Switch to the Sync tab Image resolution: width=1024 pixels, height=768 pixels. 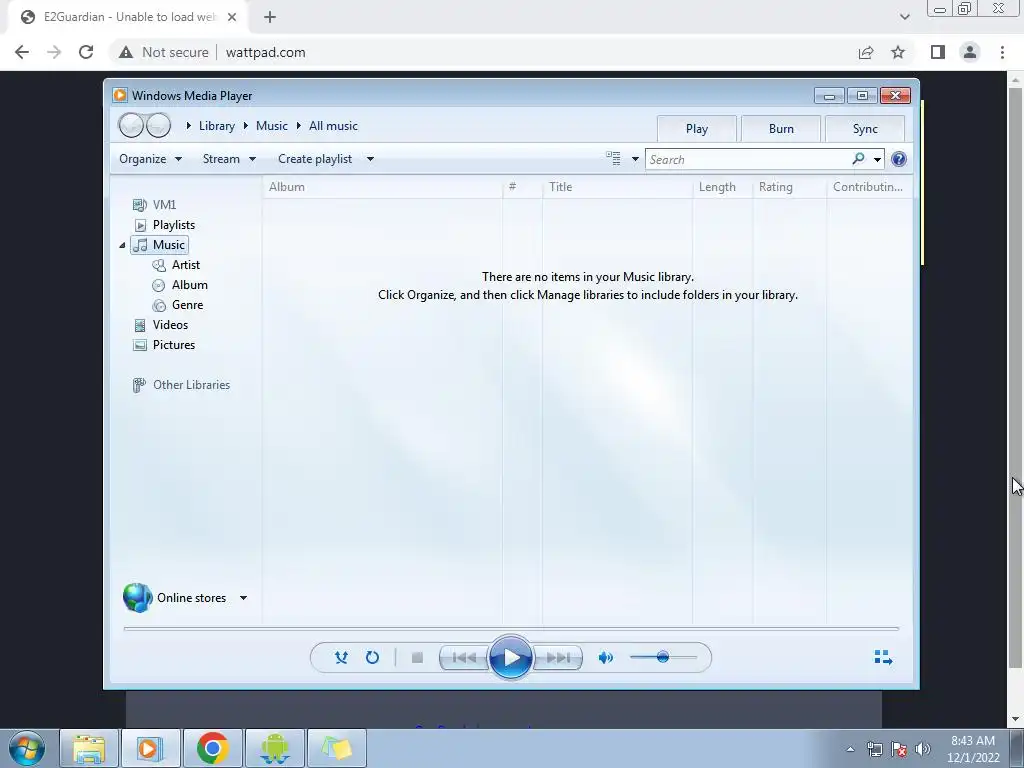(x=865, y=129)
